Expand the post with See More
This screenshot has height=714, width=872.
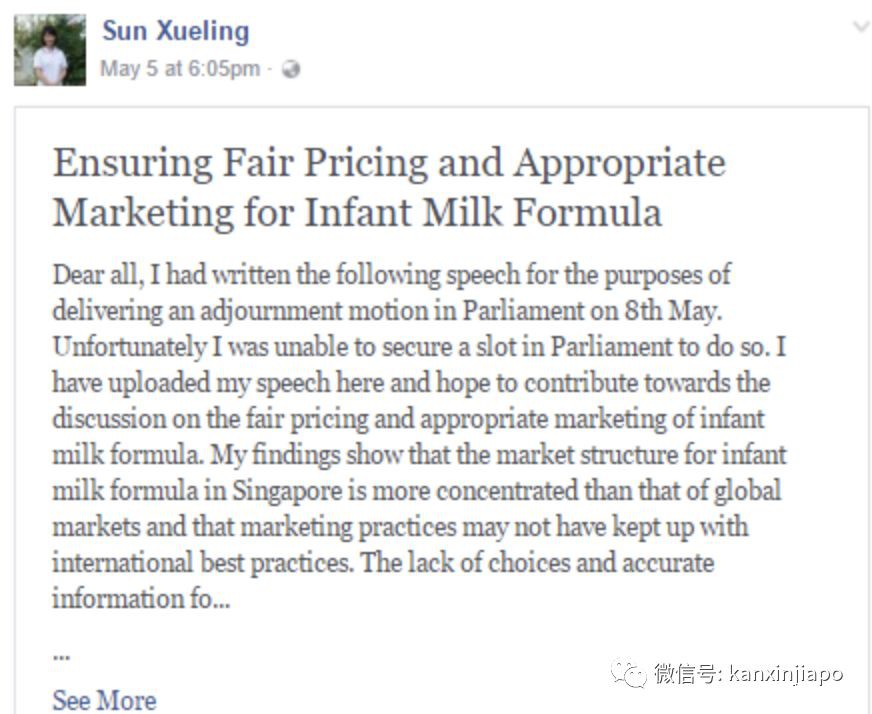pyautogui.click(x=104, y=700)
